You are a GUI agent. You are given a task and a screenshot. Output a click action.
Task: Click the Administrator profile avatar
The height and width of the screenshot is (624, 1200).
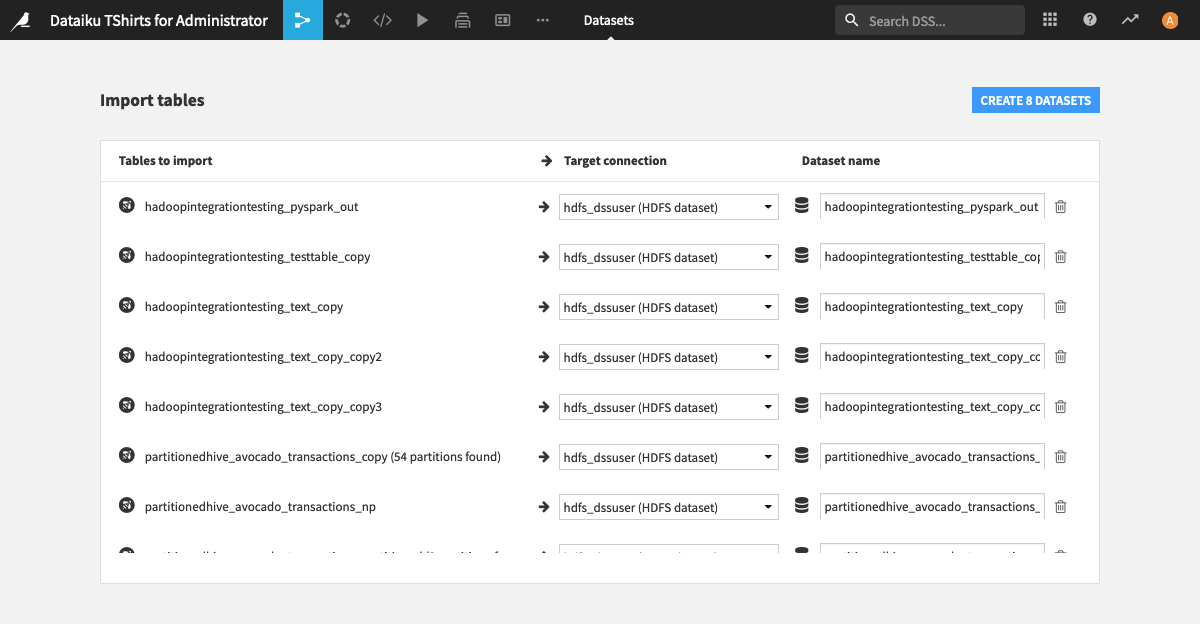click(x=1169, y=20)
